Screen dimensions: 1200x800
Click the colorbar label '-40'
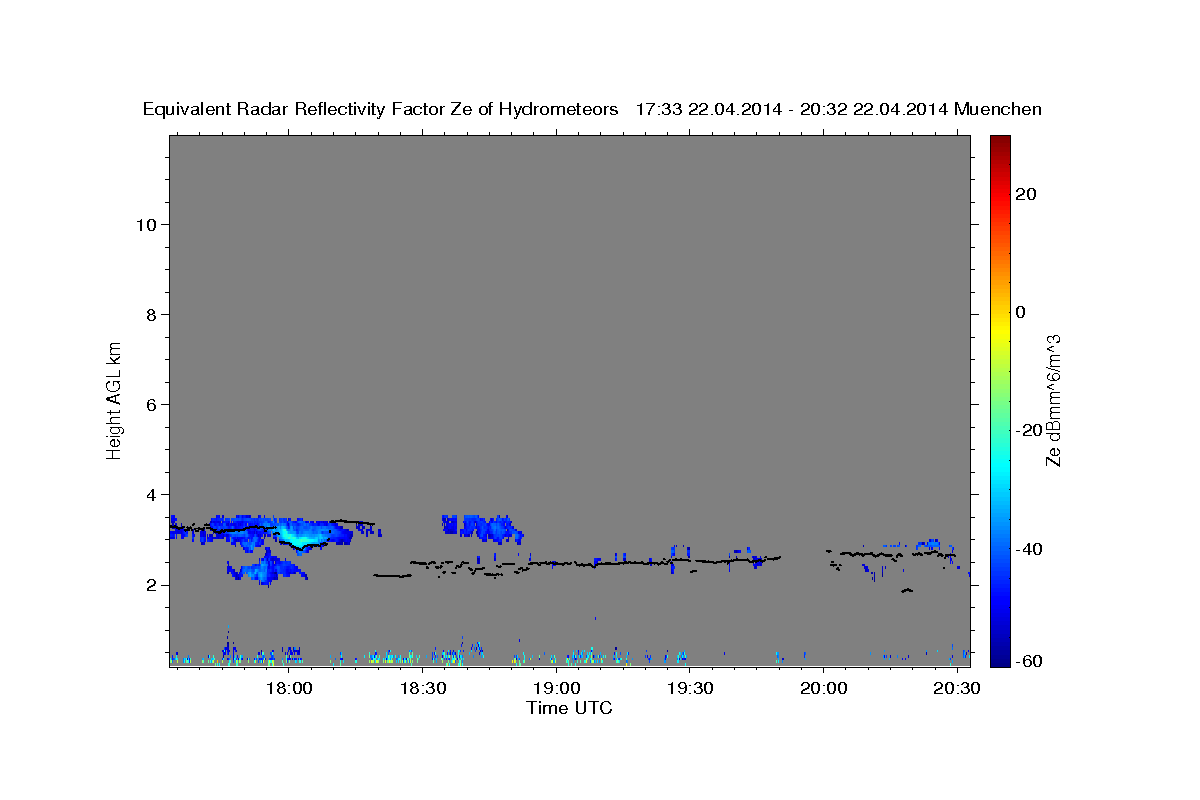1030,549
